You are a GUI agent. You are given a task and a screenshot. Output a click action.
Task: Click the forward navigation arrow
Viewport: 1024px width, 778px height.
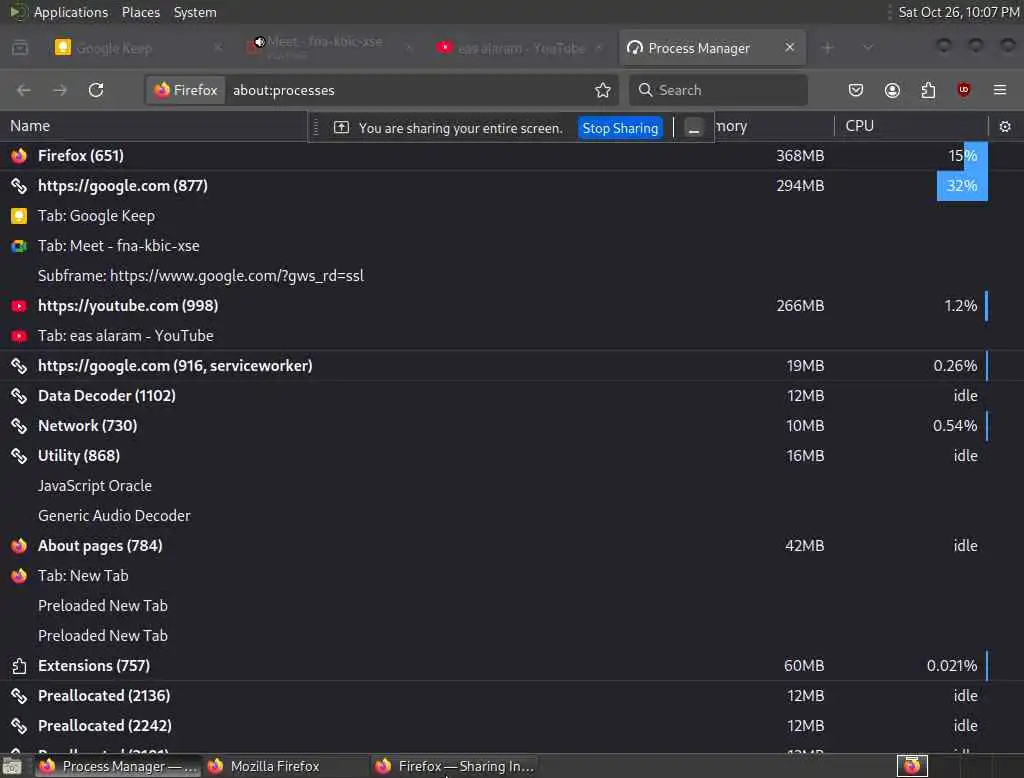[x=60, y=90]
